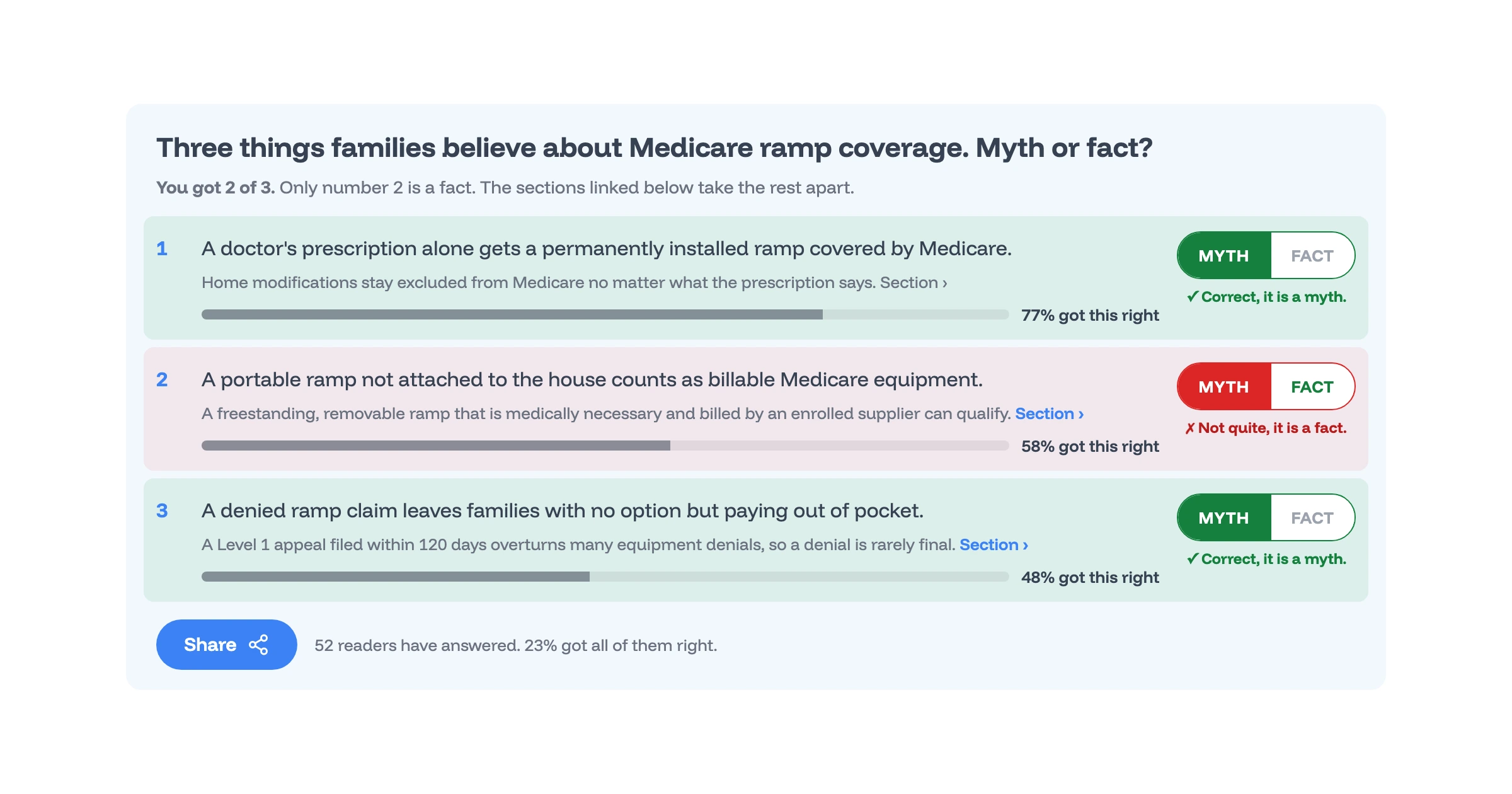Click 'Correct, it is a myth.' under statement 1
The height and width of the screenshot is (794, 1512).
1266,297
